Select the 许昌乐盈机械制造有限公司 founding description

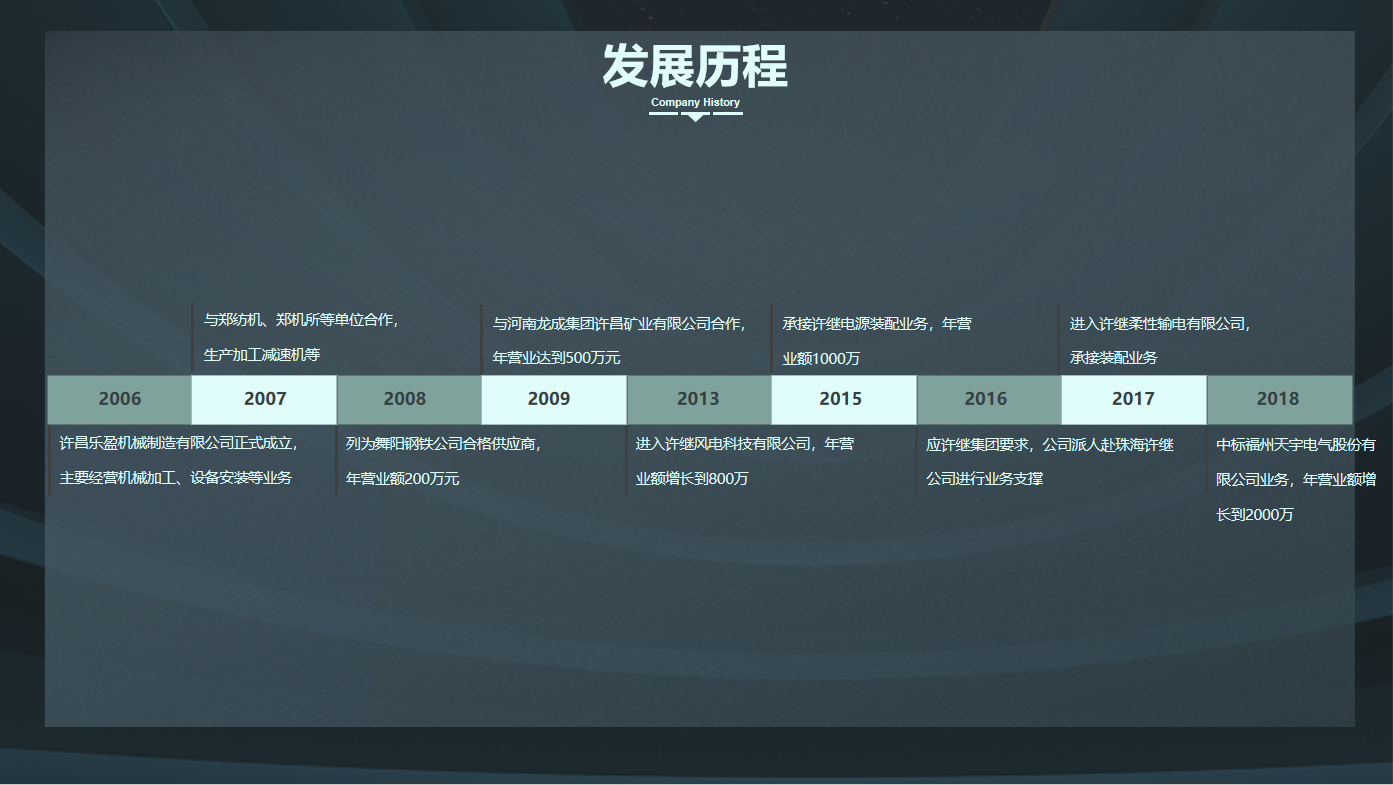coord(178,460)
